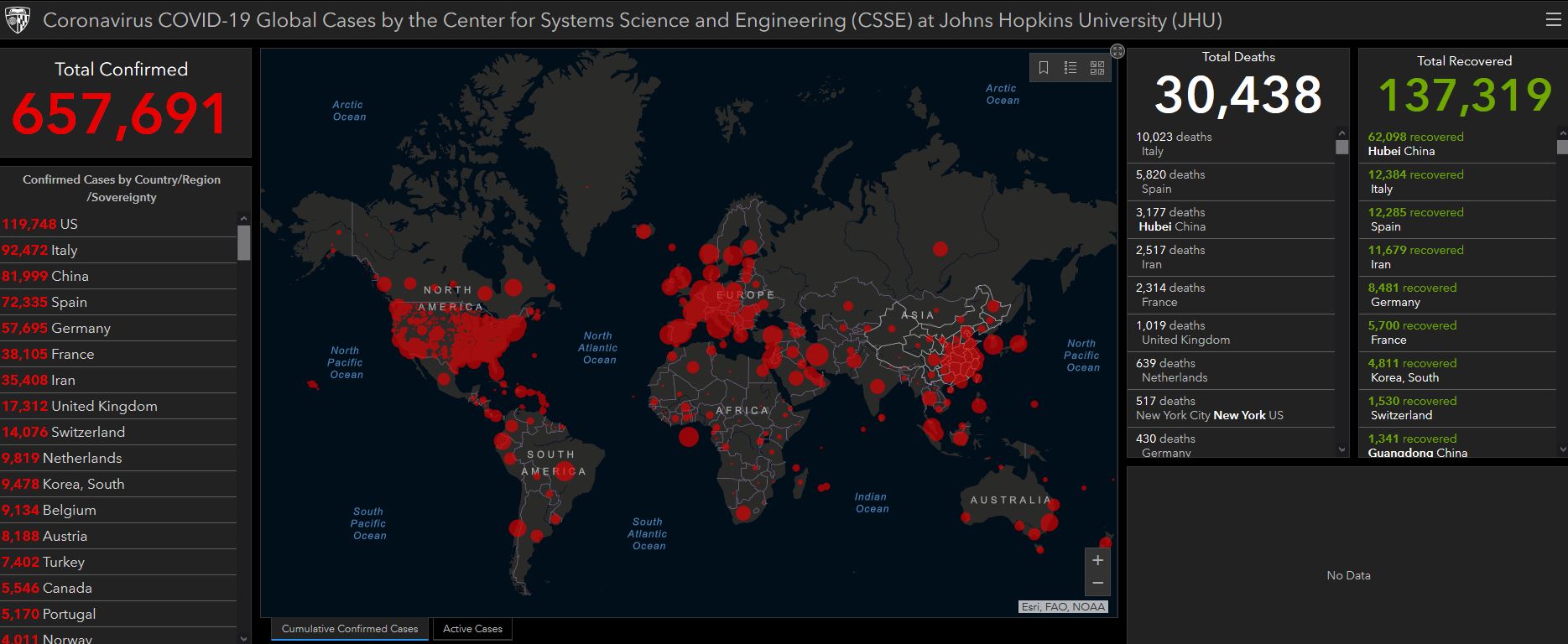Open the map bookmarks icon
Viewport: 1568px width, 644px height.
tap(1044, 68)
